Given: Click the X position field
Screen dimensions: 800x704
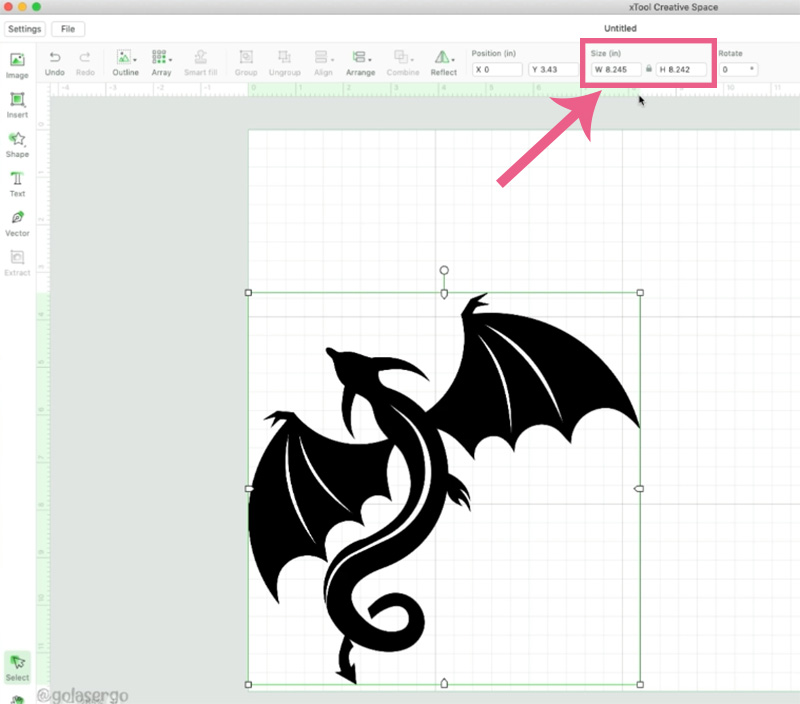Looking at the screenshot, I should tap(498, 70).
